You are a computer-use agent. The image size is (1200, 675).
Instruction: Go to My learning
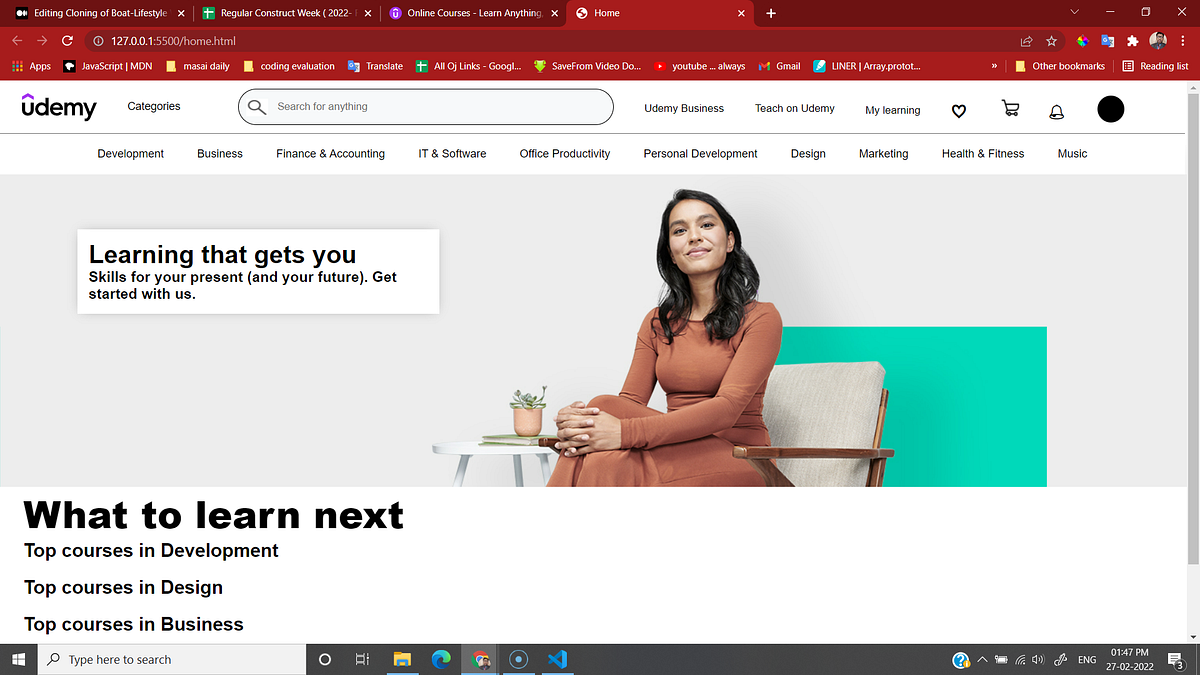point(892,110)
